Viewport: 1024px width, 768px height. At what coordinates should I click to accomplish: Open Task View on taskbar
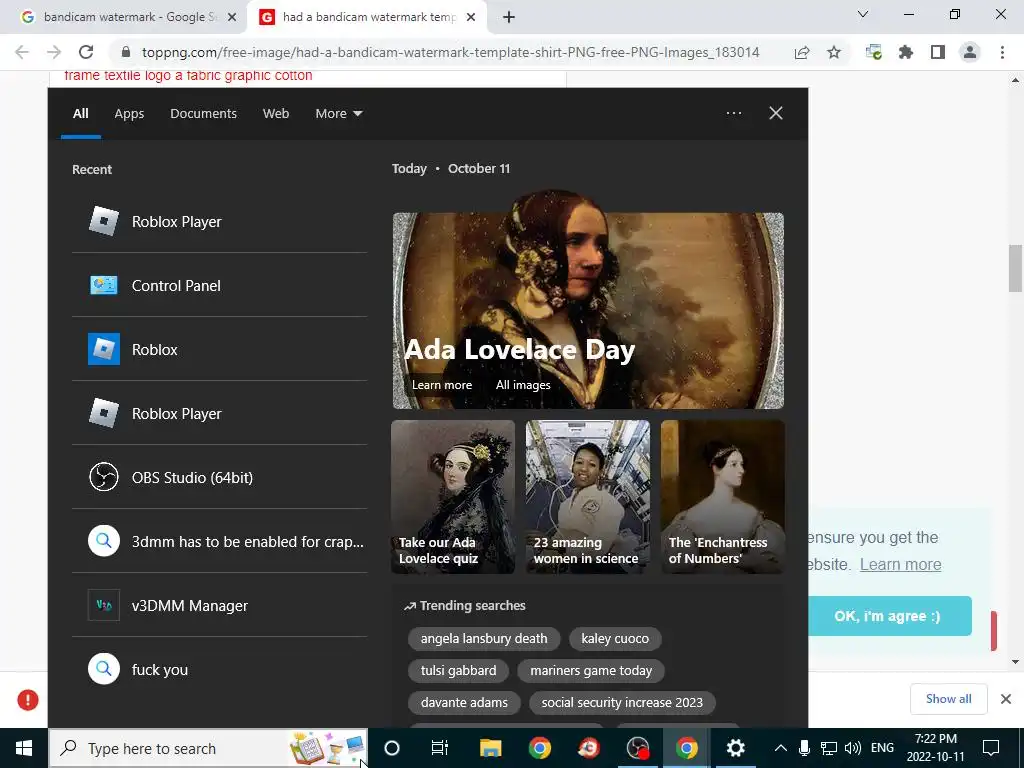point(440,748)
